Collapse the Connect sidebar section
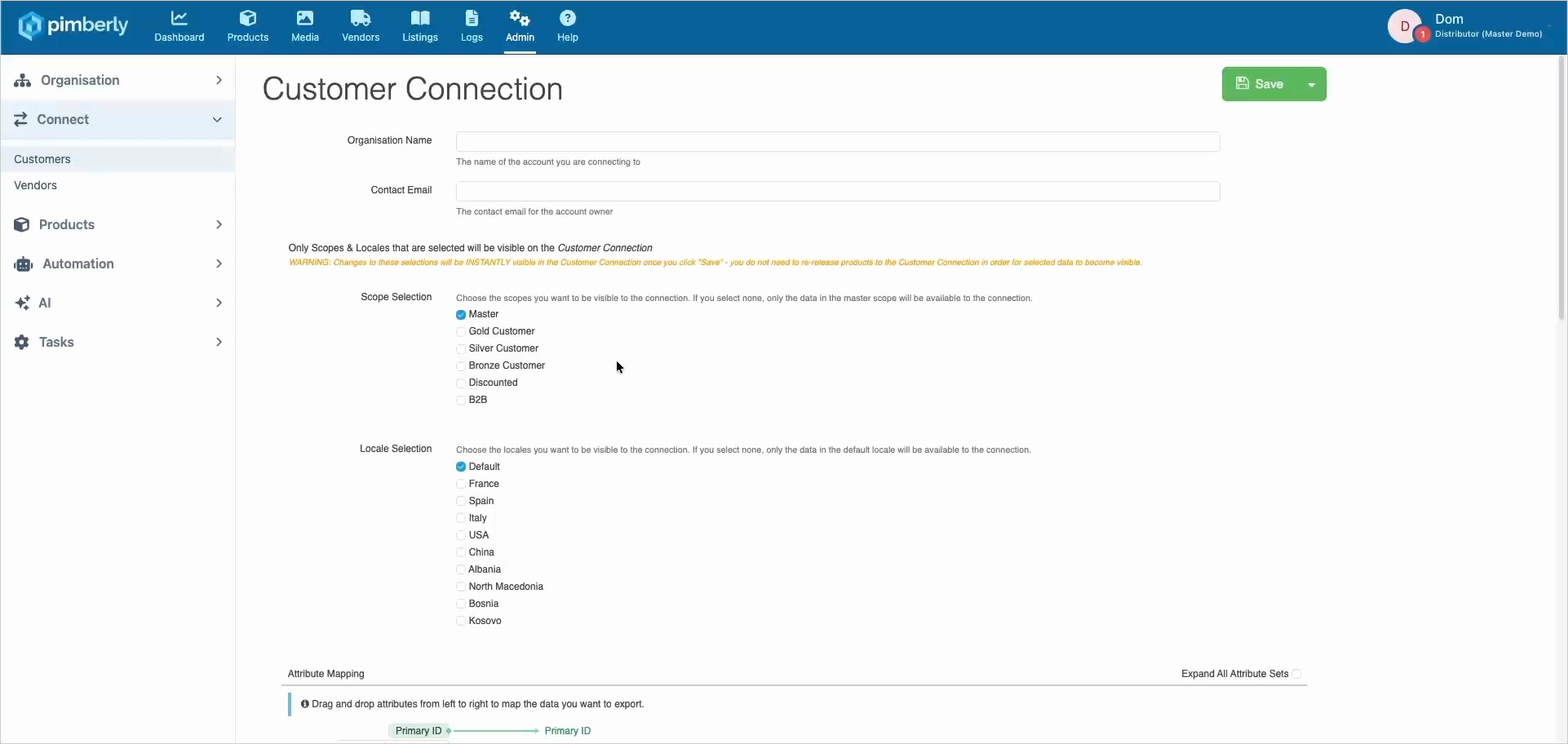The image size is (1568, 744). point(118,120)
